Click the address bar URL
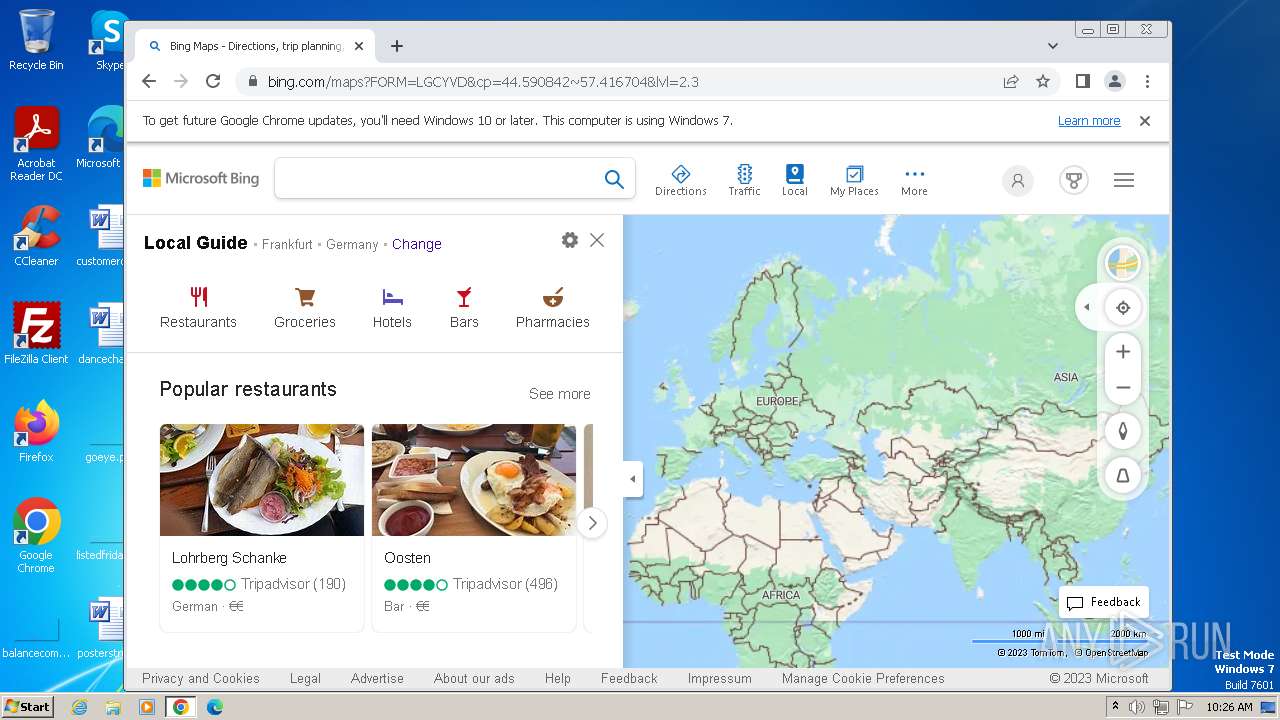The image size is (1280, 720). [483, 82]
